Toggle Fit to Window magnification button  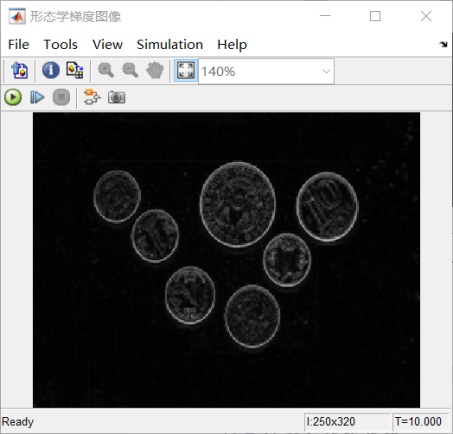(x=186, y=71)
